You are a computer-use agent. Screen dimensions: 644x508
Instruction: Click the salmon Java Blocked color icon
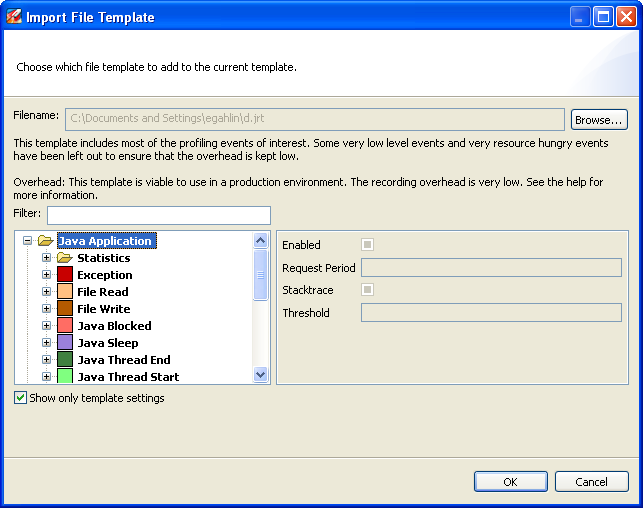(65, 325)
